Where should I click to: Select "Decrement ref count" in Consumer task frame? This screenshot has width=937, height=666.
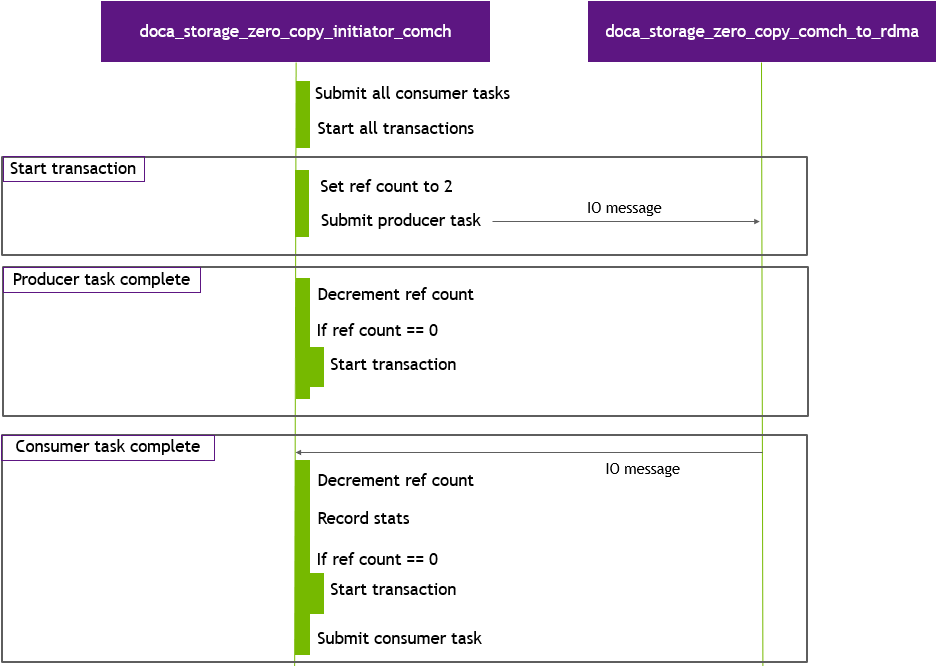click(395, 480)
